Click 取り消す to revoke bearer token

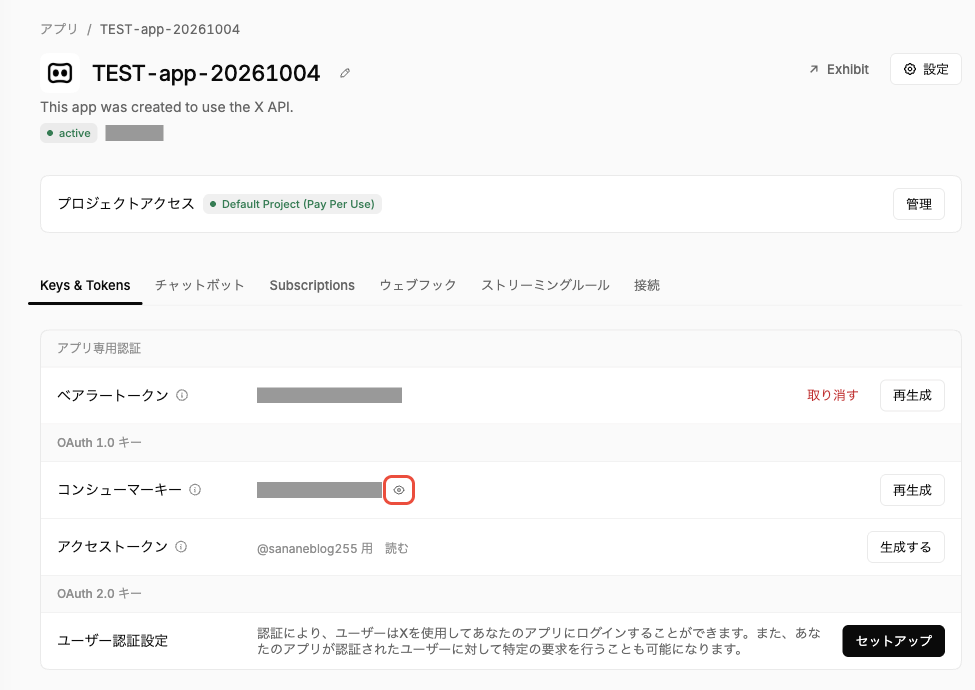click(833, 395)
